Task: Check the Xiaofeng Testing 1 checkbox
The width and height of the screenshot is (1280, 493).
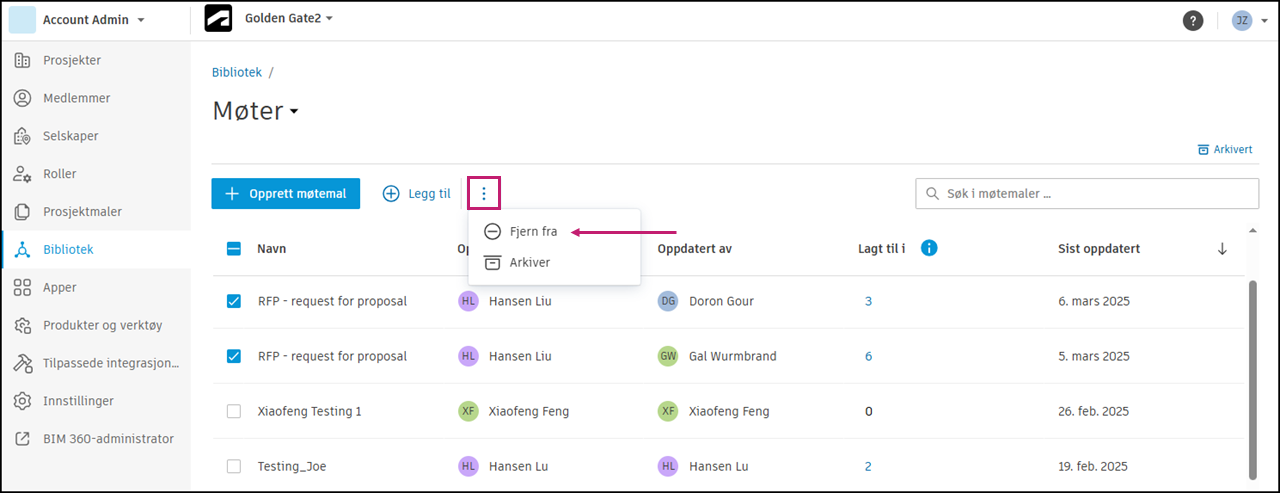Action: [234, 411]
